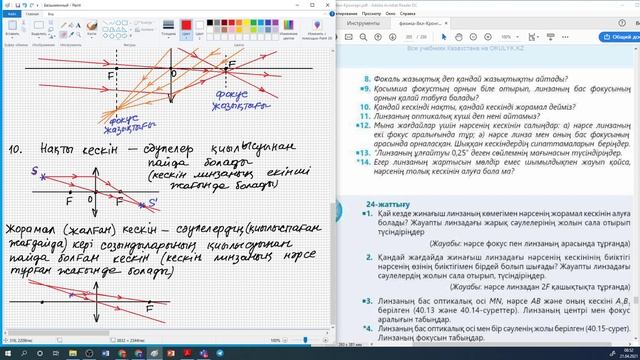Select Color 1 foreground box in Paint

coord(186,30)
